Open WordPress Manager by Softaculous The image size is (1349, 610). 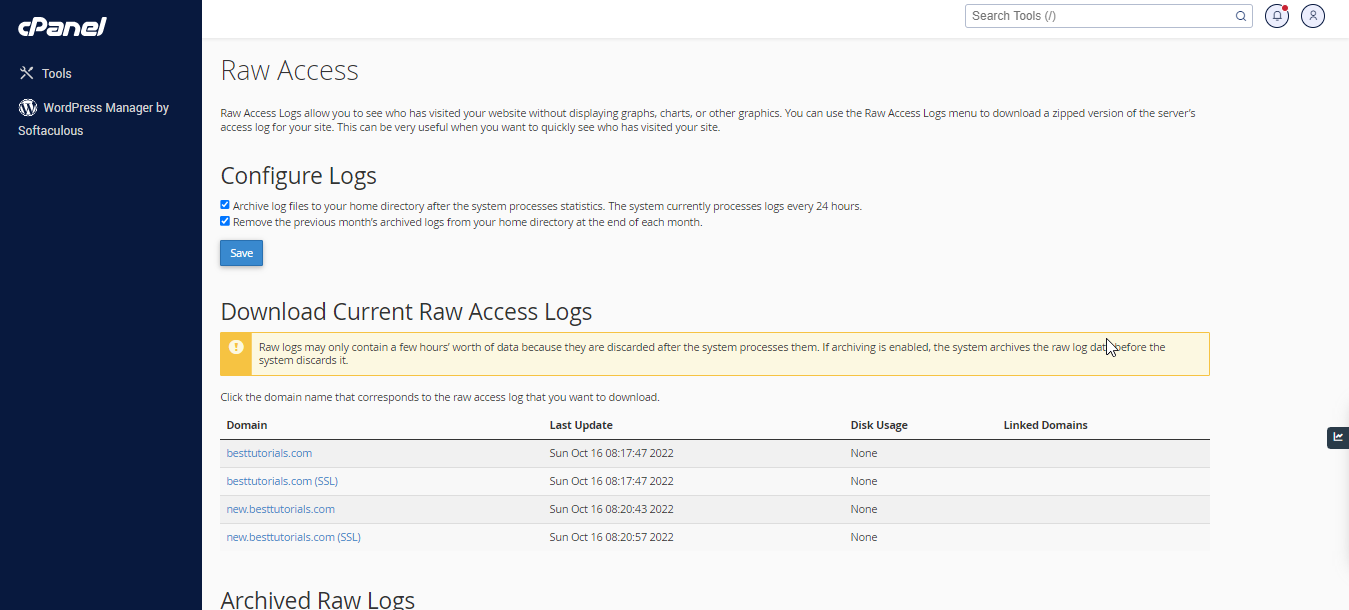pyautogui.click(x=94, y=119)
